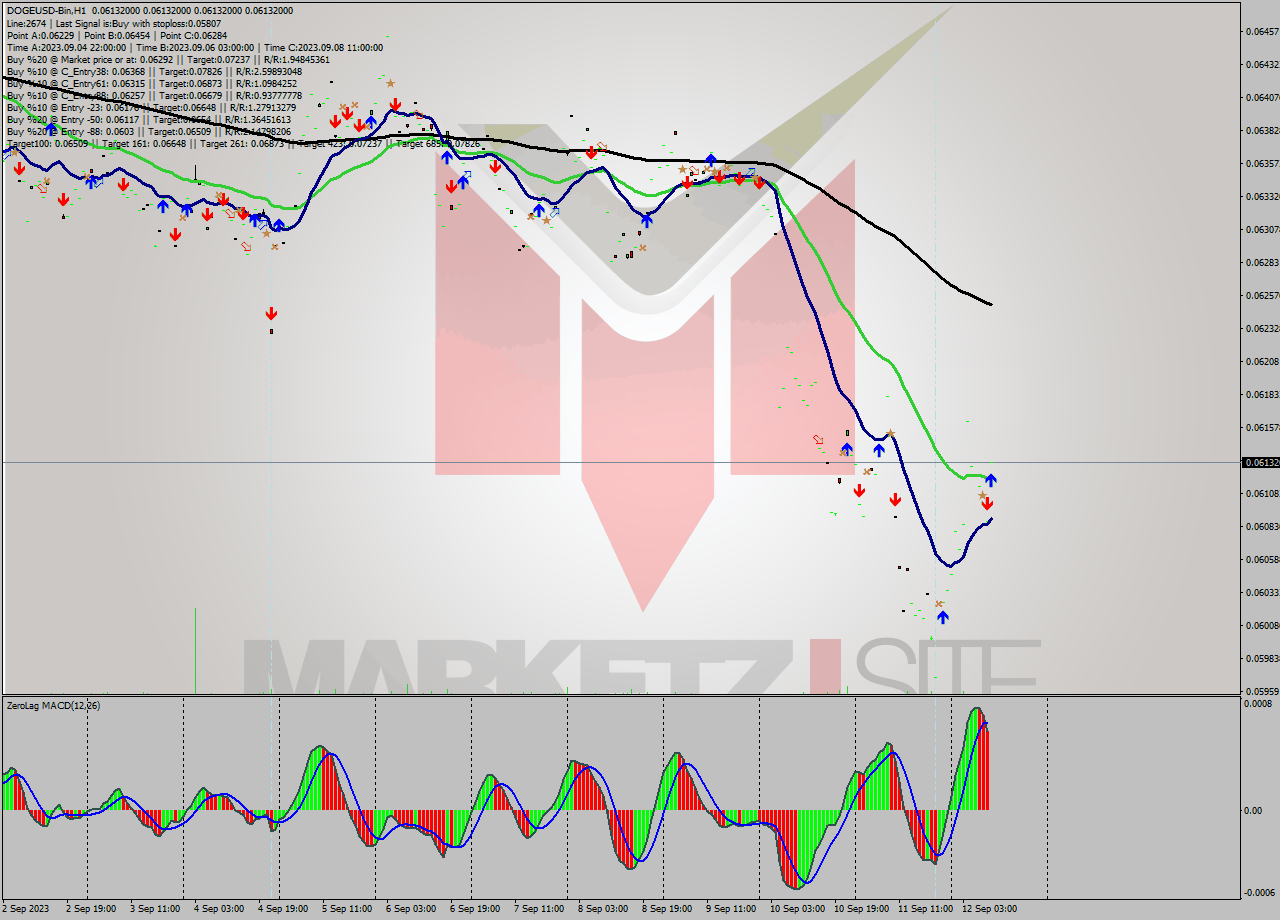This screenshot has width=1280, height=920.
Task: Select the '2 Sep 19:00' time label
Action: click(x=90, y=908)
